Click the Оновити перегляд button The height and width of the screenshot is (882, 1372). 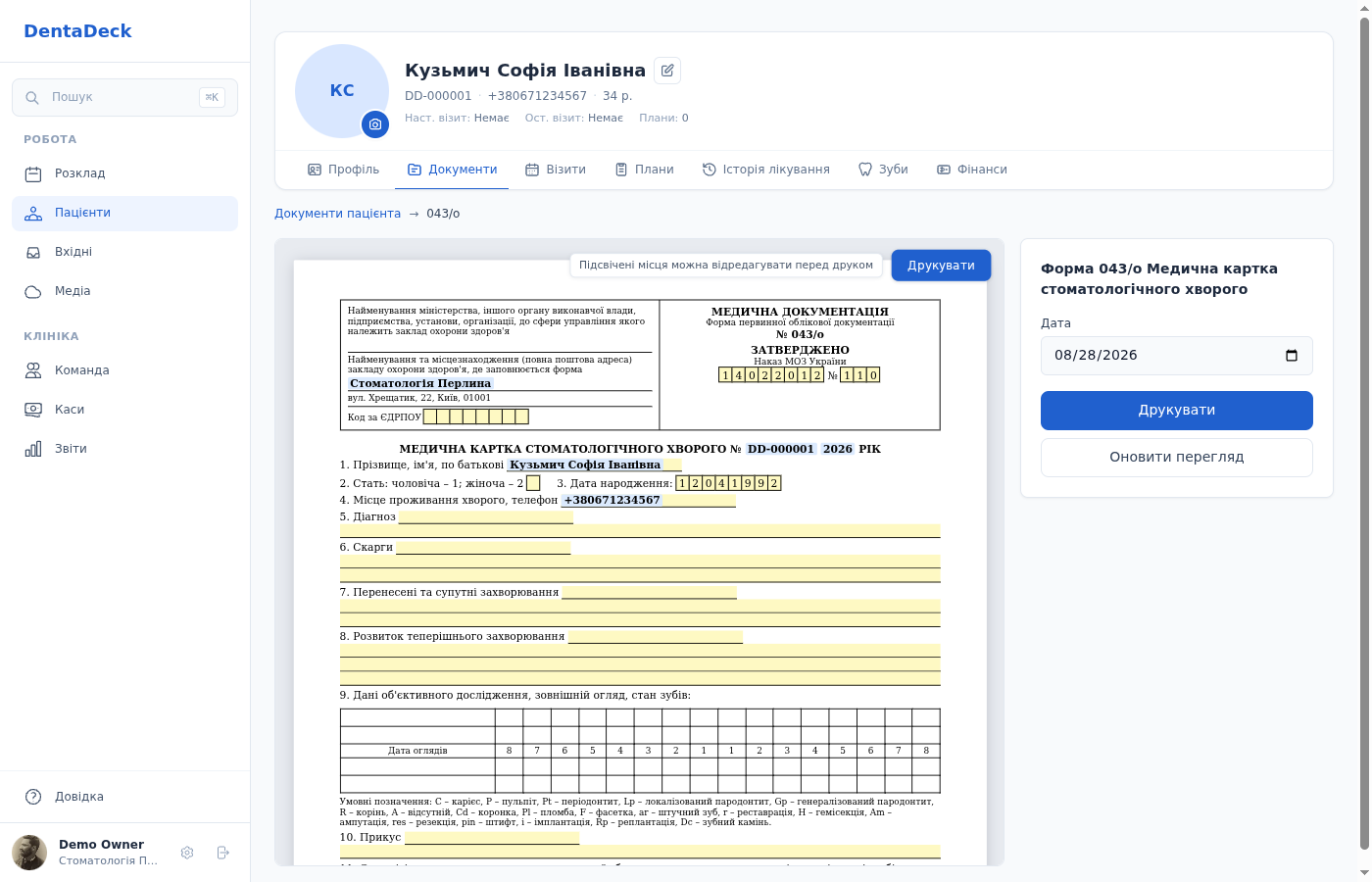point(1177,458)
